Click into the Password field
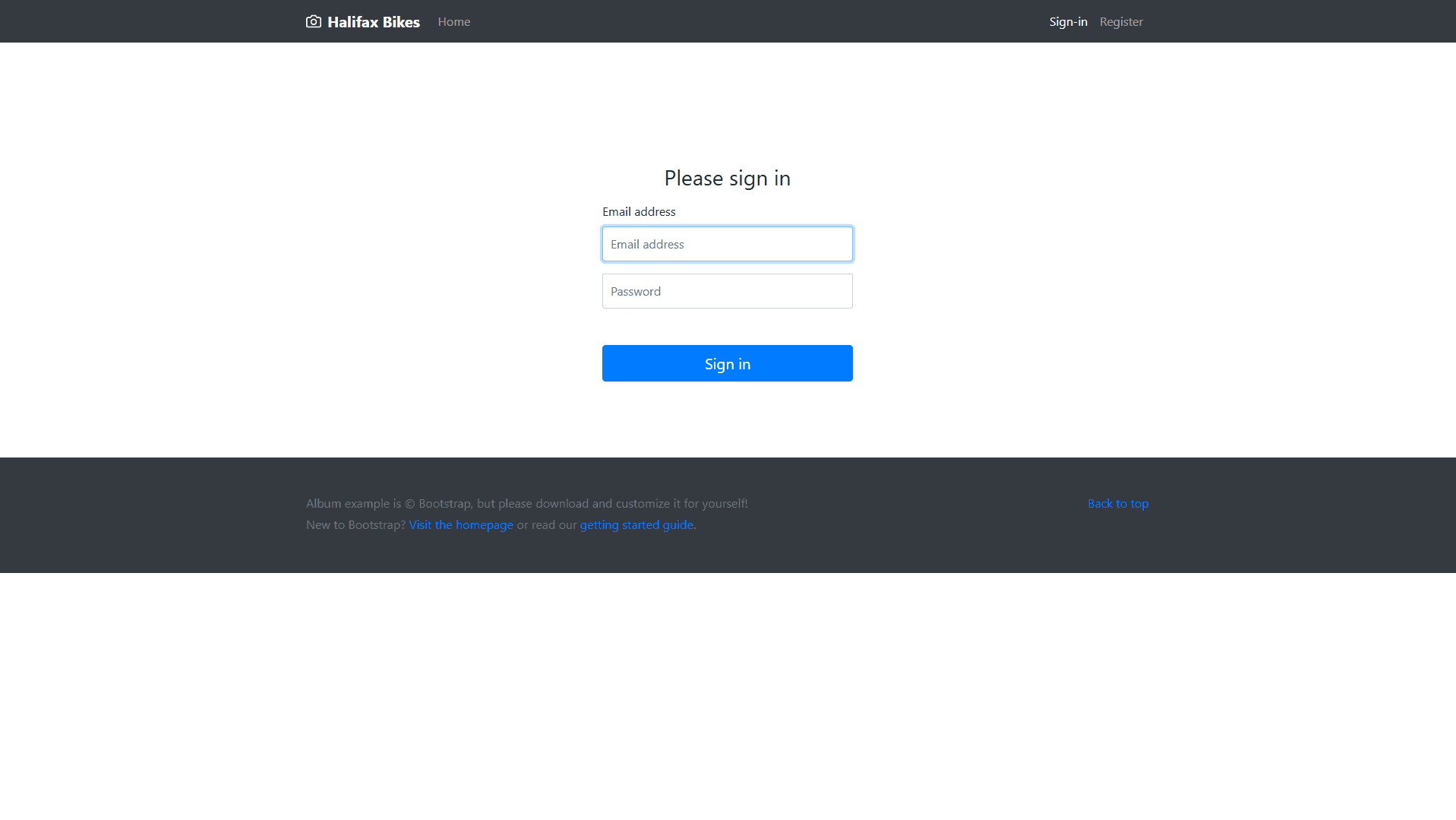The image size is (1456, 820). [x=727, y=291]
